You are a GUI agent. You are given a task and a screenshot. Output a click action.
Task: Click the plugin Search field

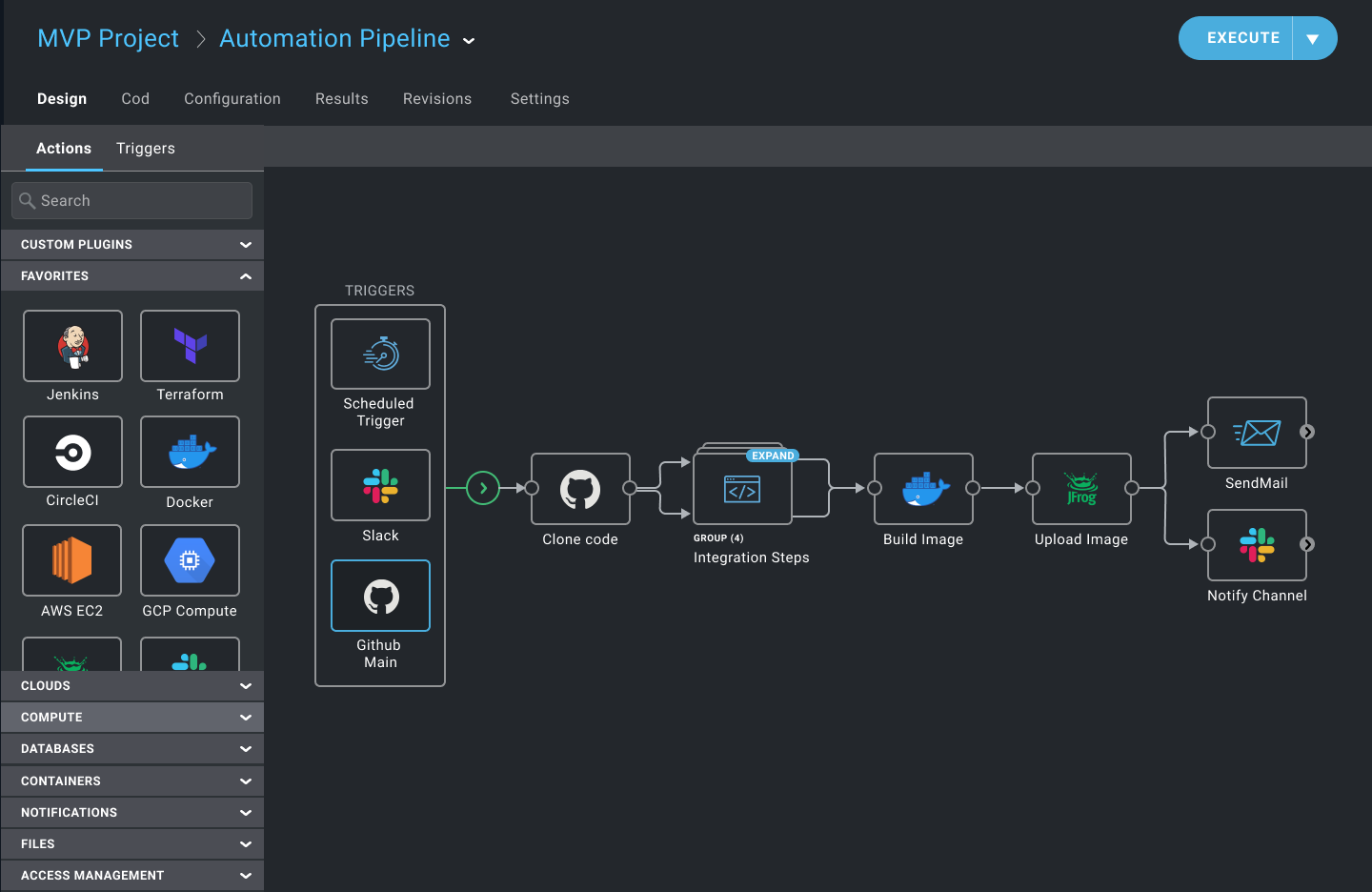pyautogui.click(x=131, y=200)
